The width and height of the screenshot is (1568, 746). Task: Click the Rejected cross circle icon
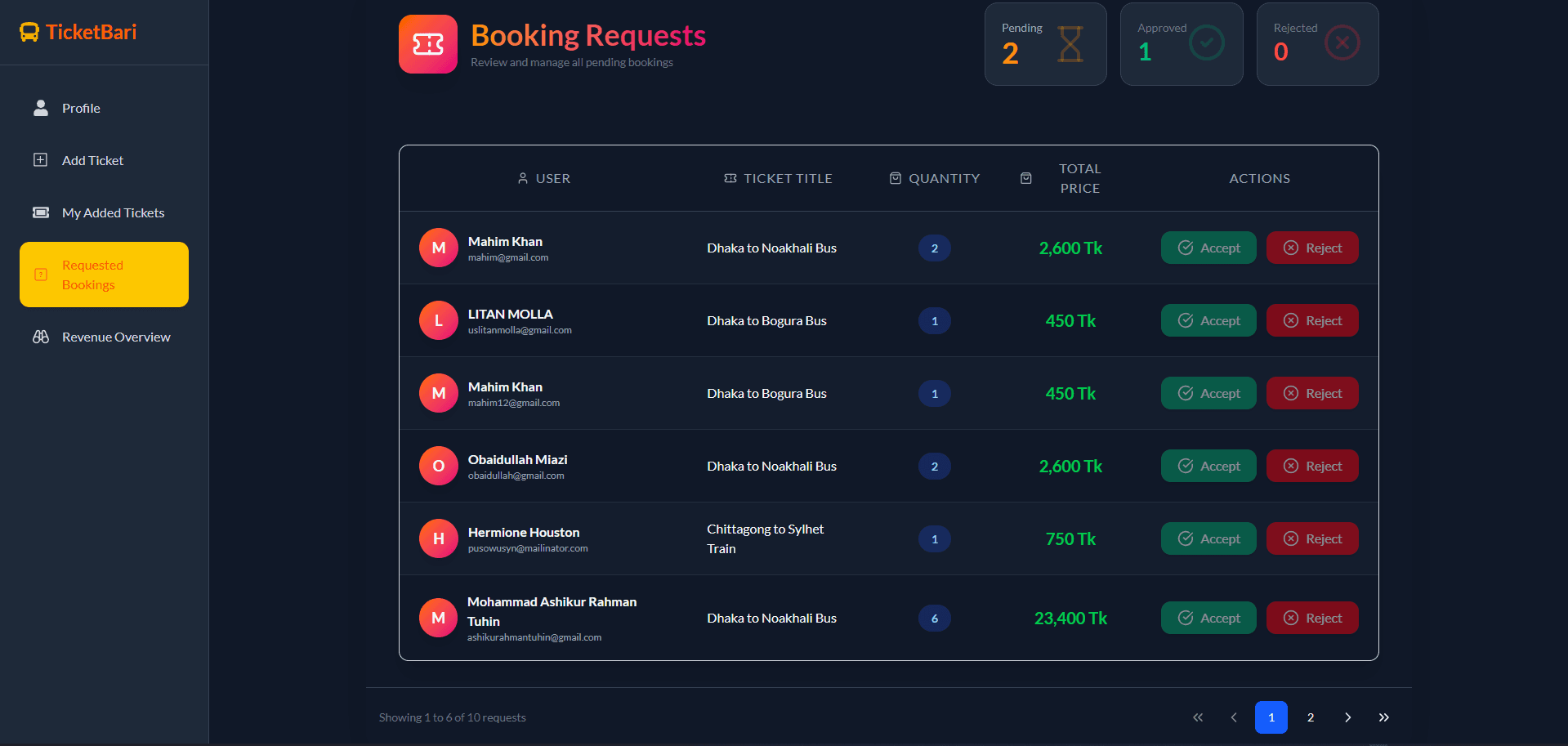(x=1342, y=42)
